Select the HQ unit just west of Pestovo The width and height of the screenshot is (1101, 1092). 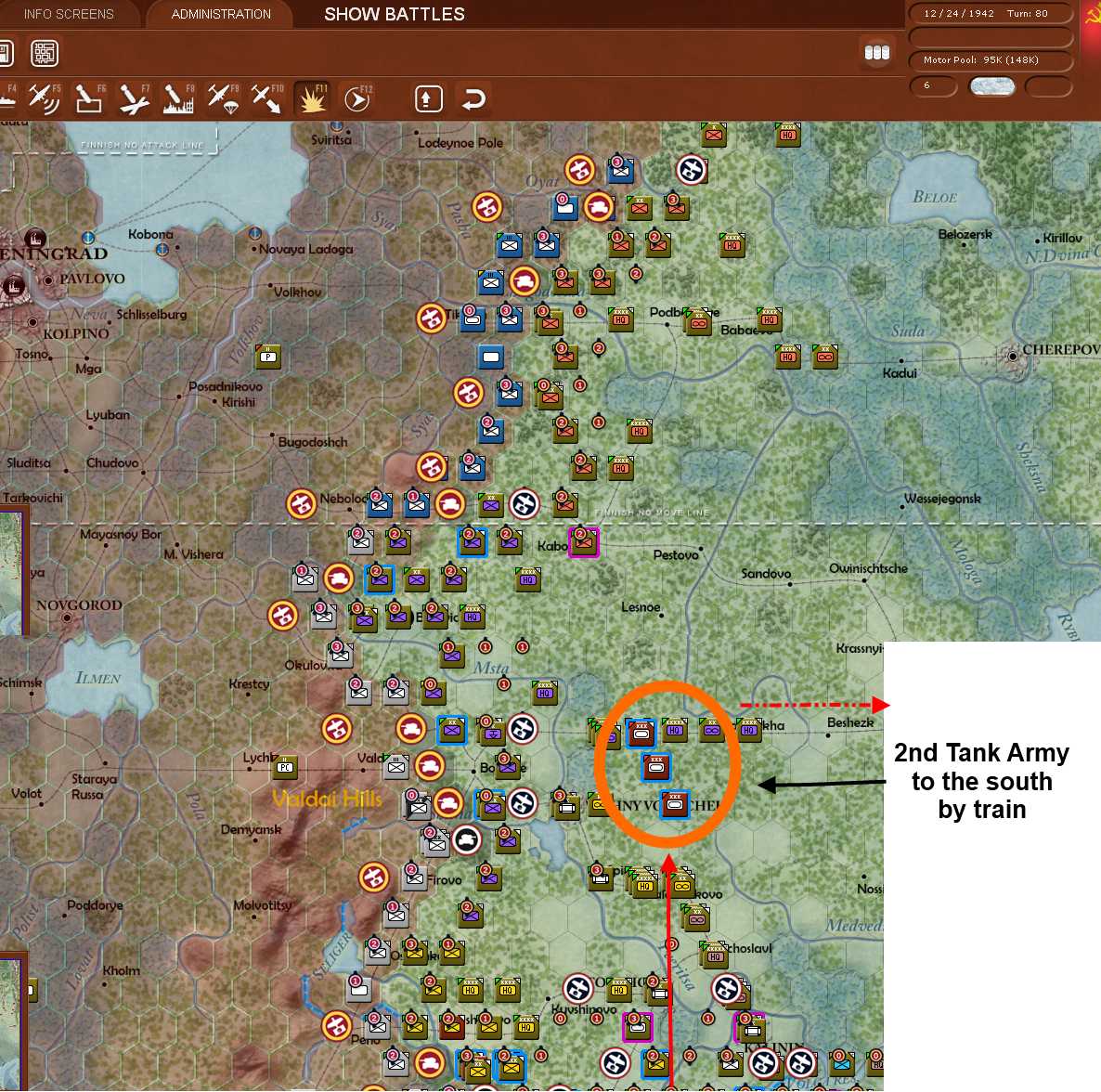(528, 580)
